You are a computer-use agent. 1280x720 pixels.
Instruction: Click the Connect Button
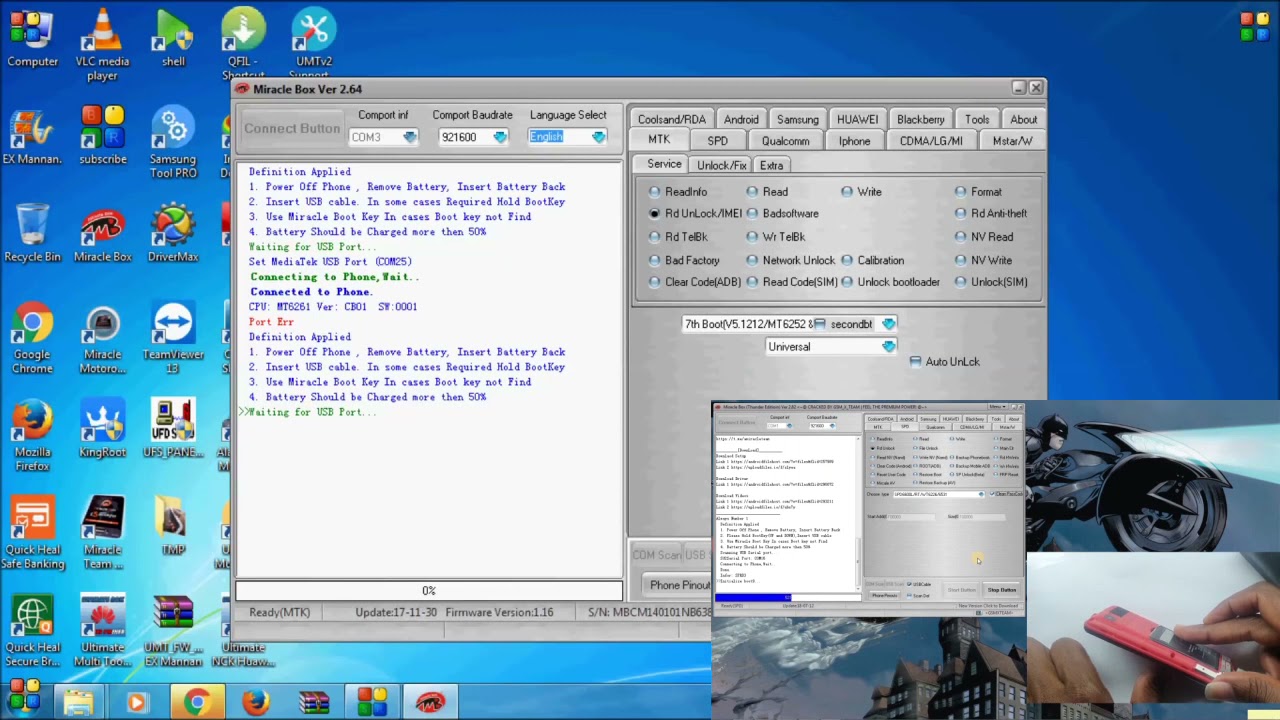(292, 128)
